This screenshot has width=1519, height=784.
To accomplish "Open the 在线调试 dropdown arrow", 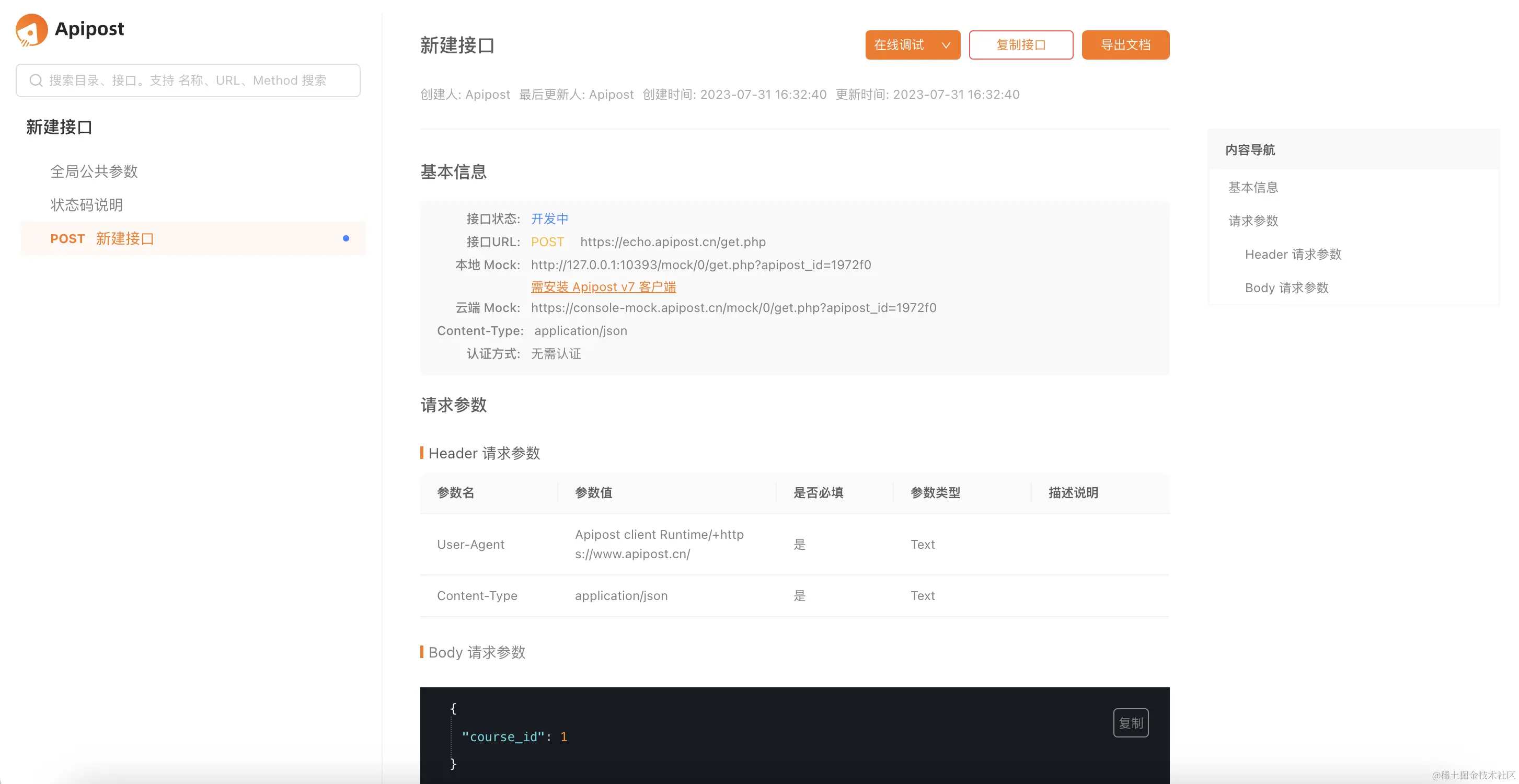I will point(946,45).
